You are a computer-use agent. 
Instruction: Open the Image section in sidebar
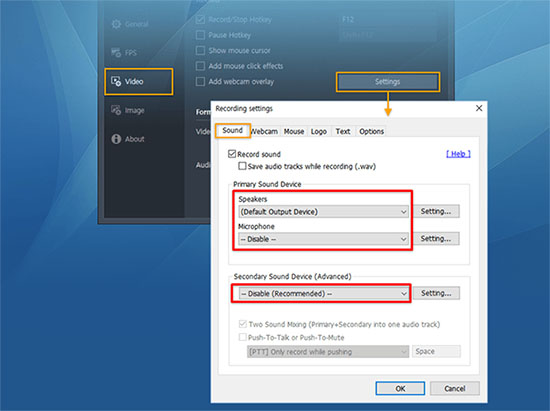coord(128,110)
